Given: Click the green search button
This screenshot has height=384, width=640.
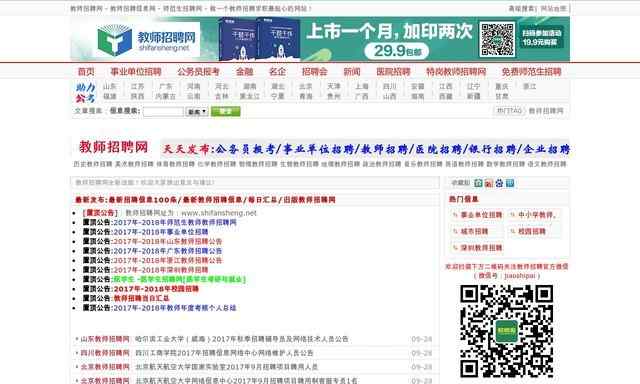Looking at the screenshot, I should 225,111.
